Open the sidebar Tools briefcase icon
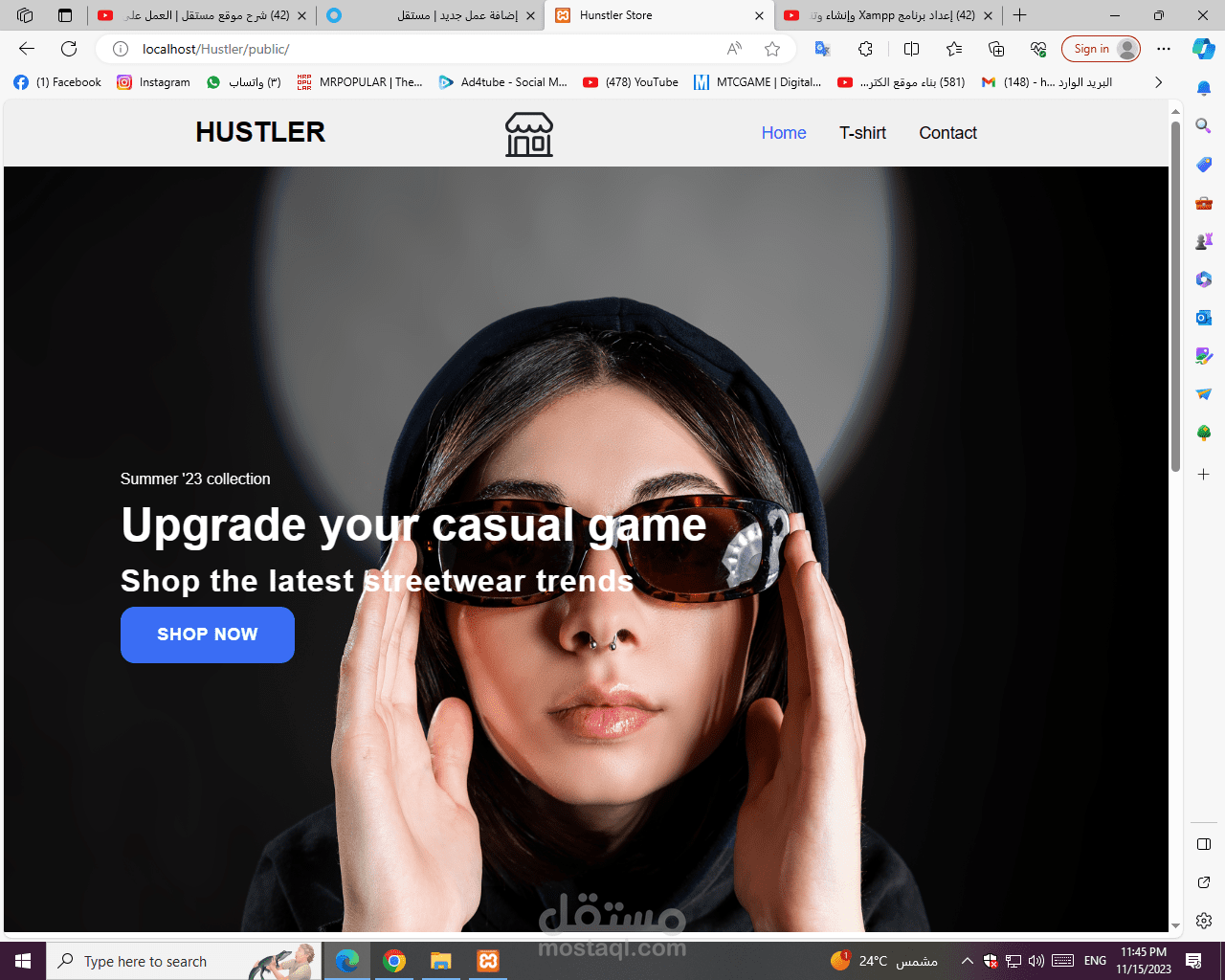This screenshot has width=1225, height=980. point(1204,203)
